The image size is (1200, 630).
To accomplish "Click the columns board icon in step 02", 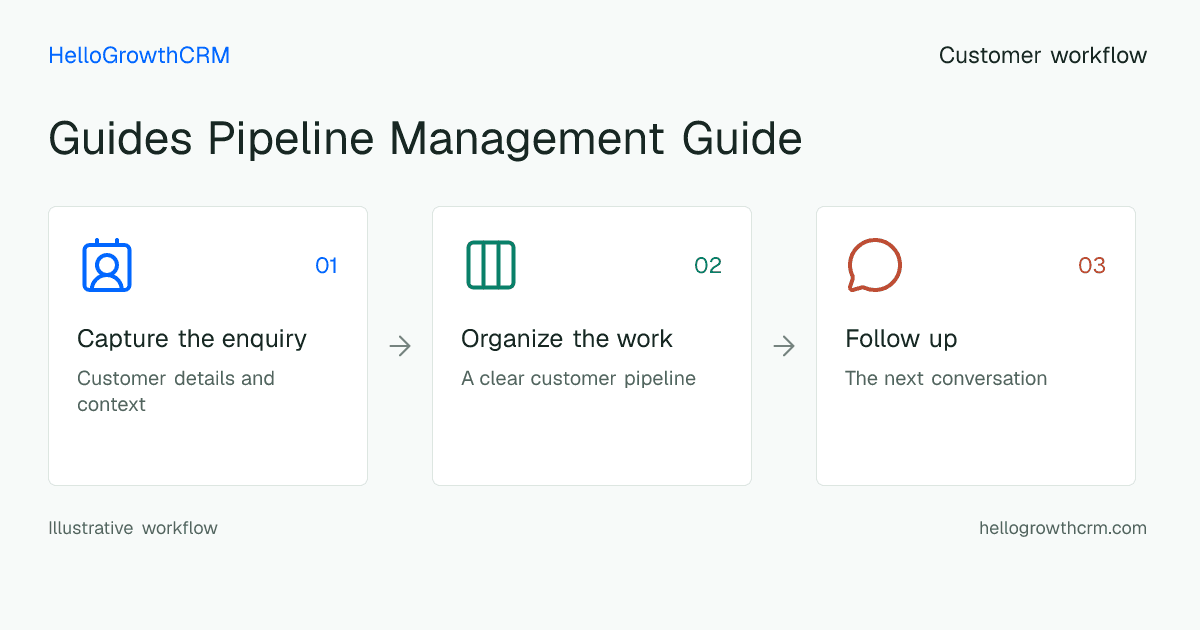I will pos(491,265).
